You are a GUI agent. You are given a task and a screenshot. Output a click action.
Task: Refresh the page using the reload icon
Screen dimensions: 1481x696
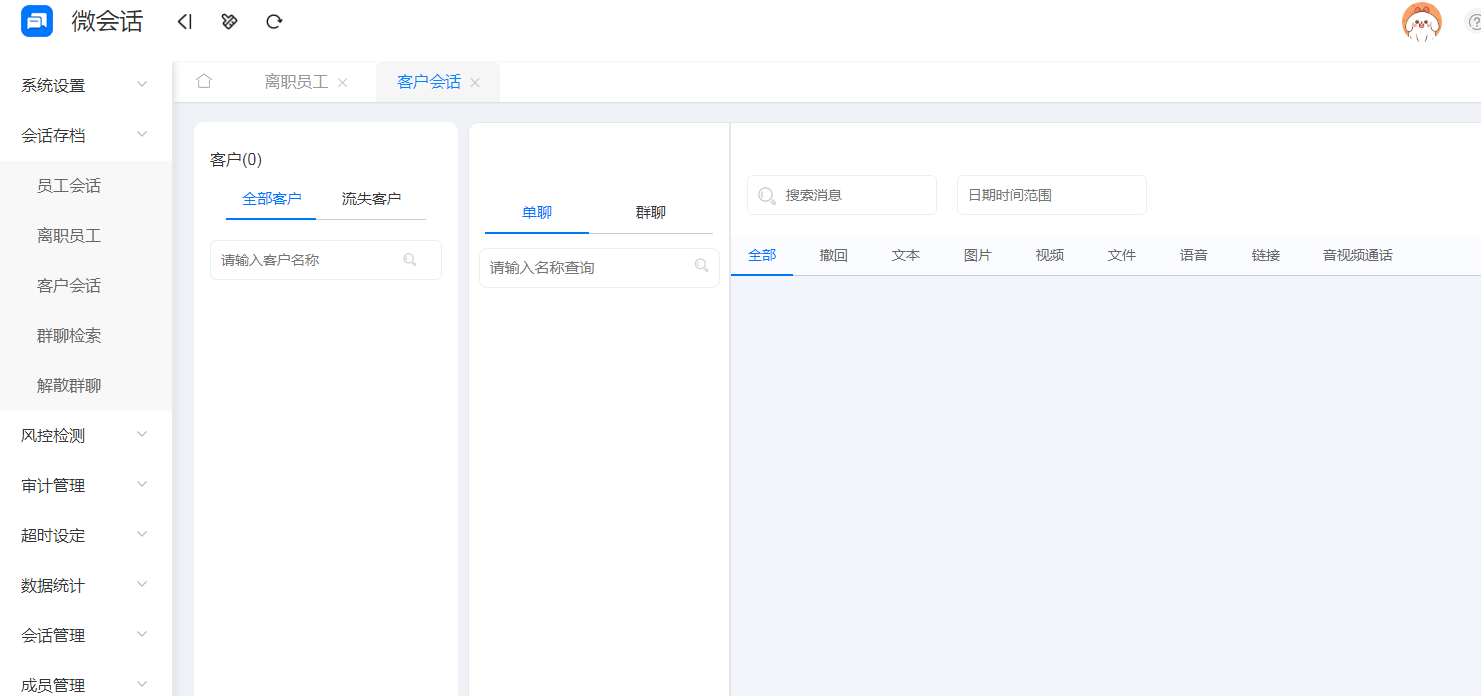pyautogui.click(x=274, y=20)
